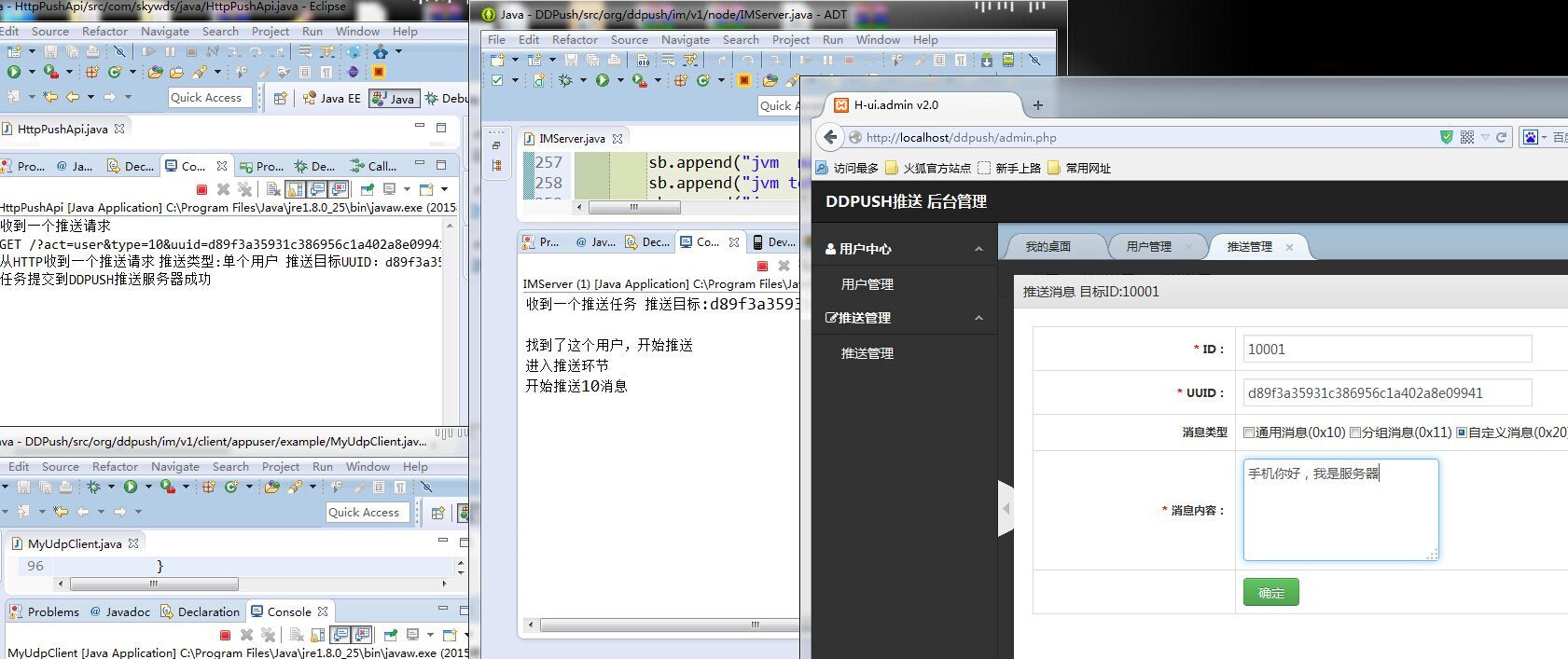Open Project menu in MyUdpClient Eclipse window
This screenshot has width=1568, height=659.
click(281, 467)
